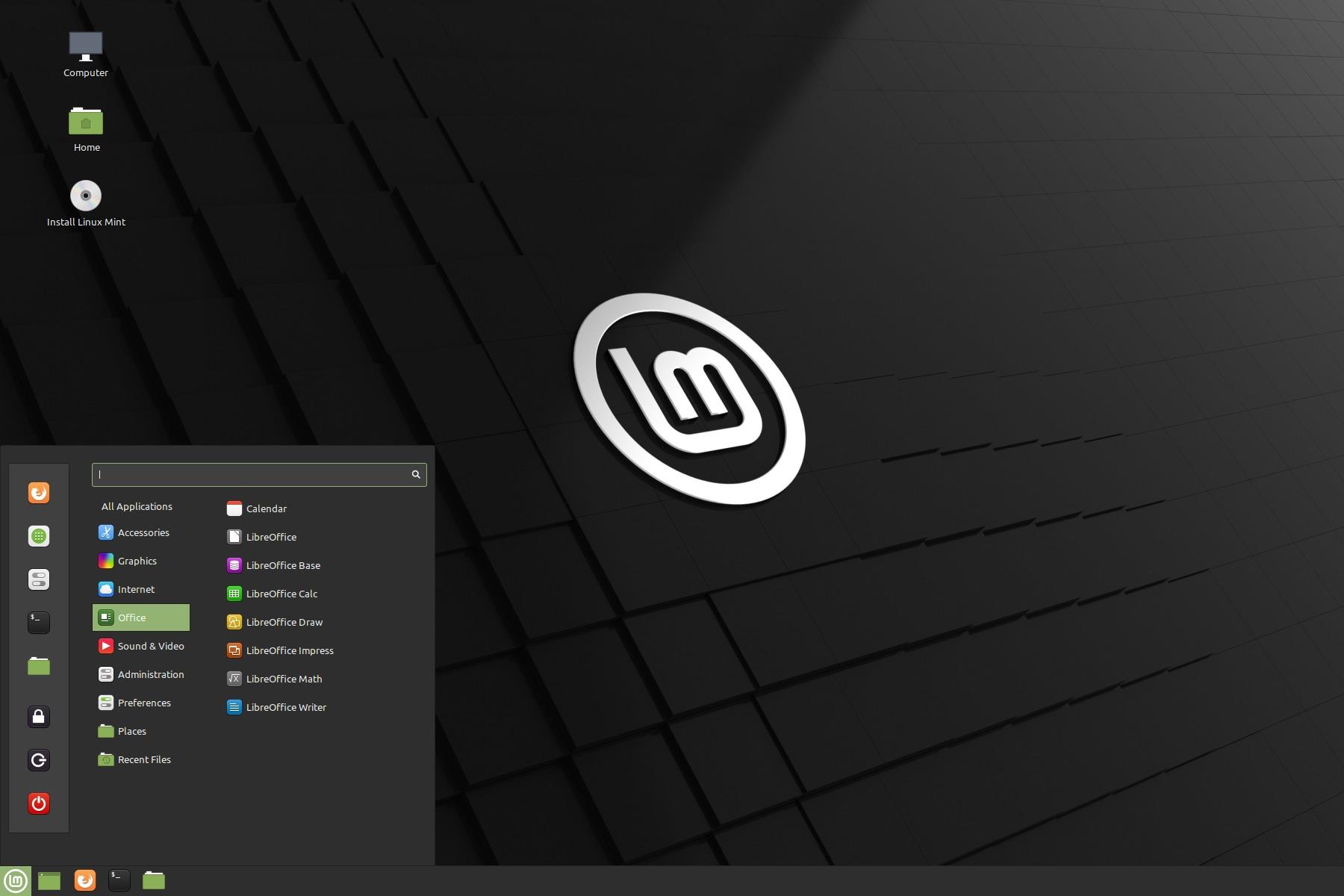Open the Graphics category
Viewport: 1344px width, 896px height.
click(141, 561)
